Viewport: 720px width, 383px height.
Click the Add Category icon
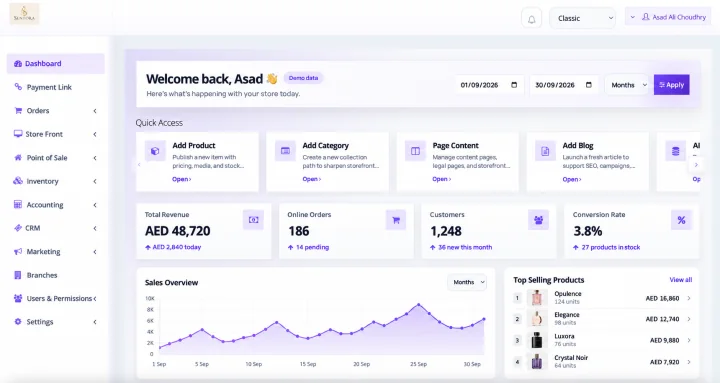pos(285,151)
